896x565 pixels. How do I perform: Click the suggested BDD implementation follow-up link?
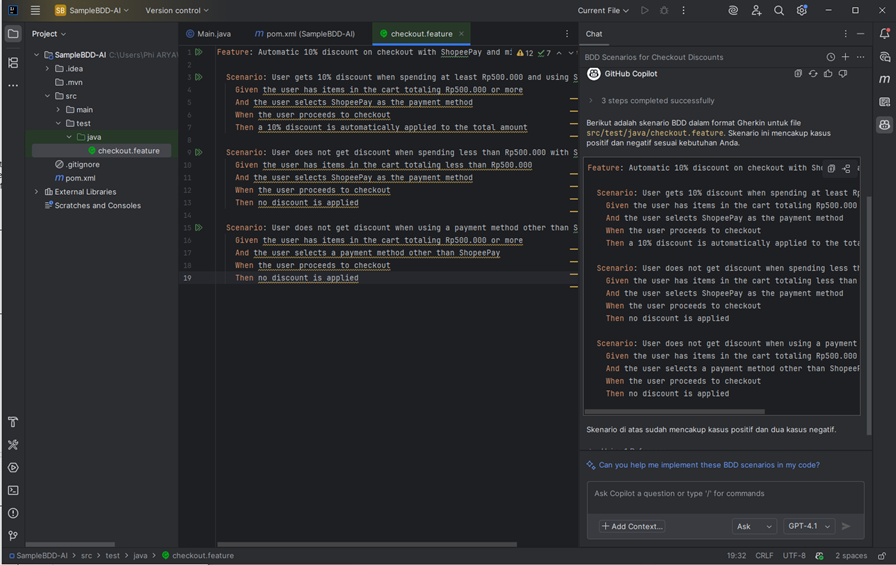tap(708, 465)
